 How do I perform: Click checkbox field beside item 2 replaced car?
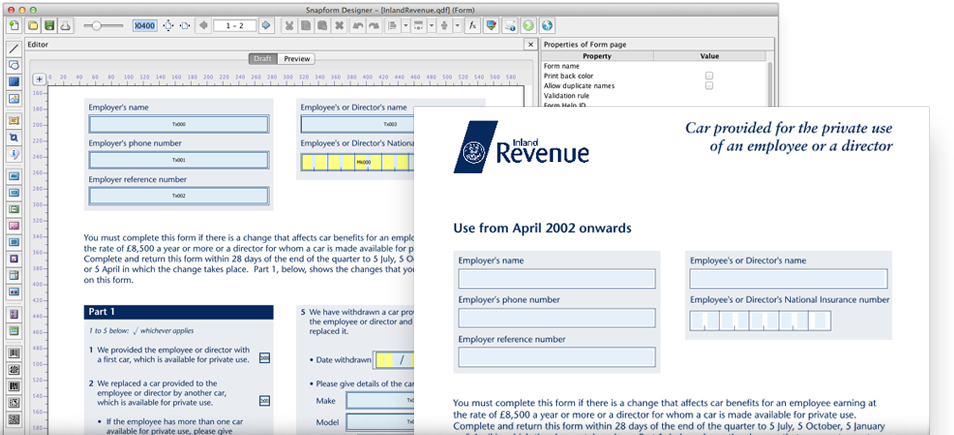[x=264, y=401]
